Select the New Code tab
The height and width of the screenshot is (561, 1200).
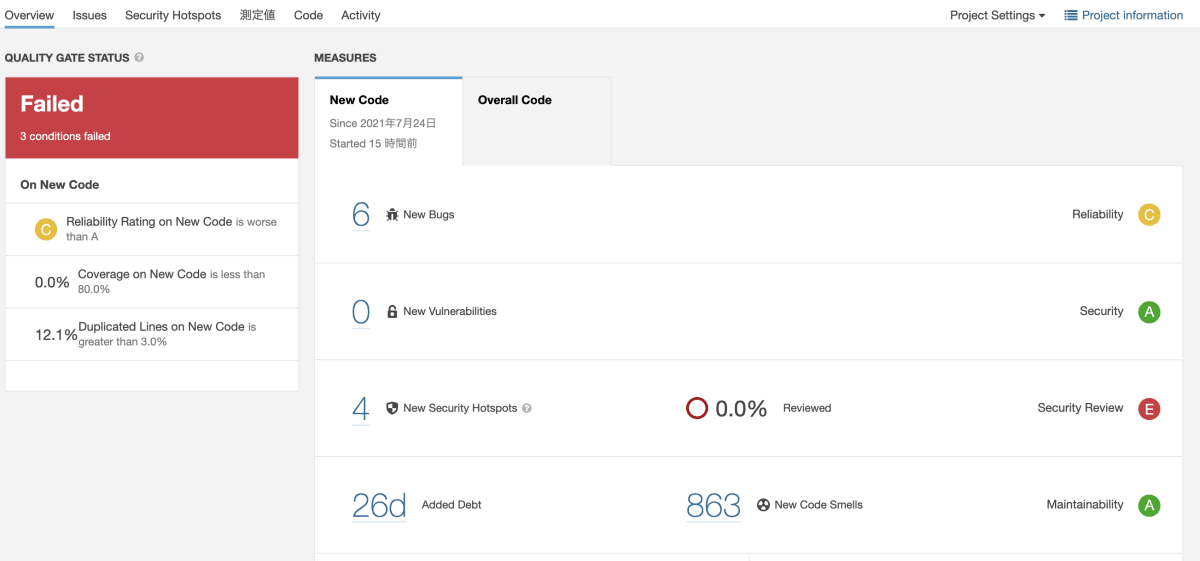click(388, 120)
